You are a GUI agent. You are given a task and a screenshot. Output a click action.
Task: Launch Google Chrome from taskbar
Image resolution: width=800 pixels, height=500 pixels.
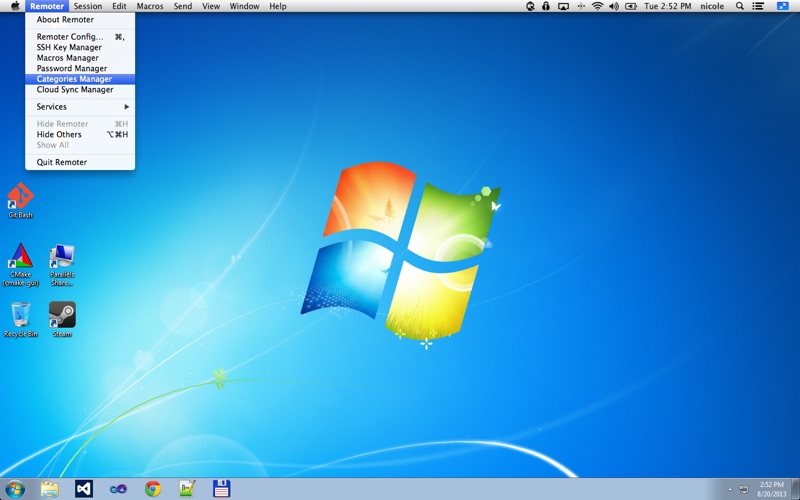tap(153, 489)
